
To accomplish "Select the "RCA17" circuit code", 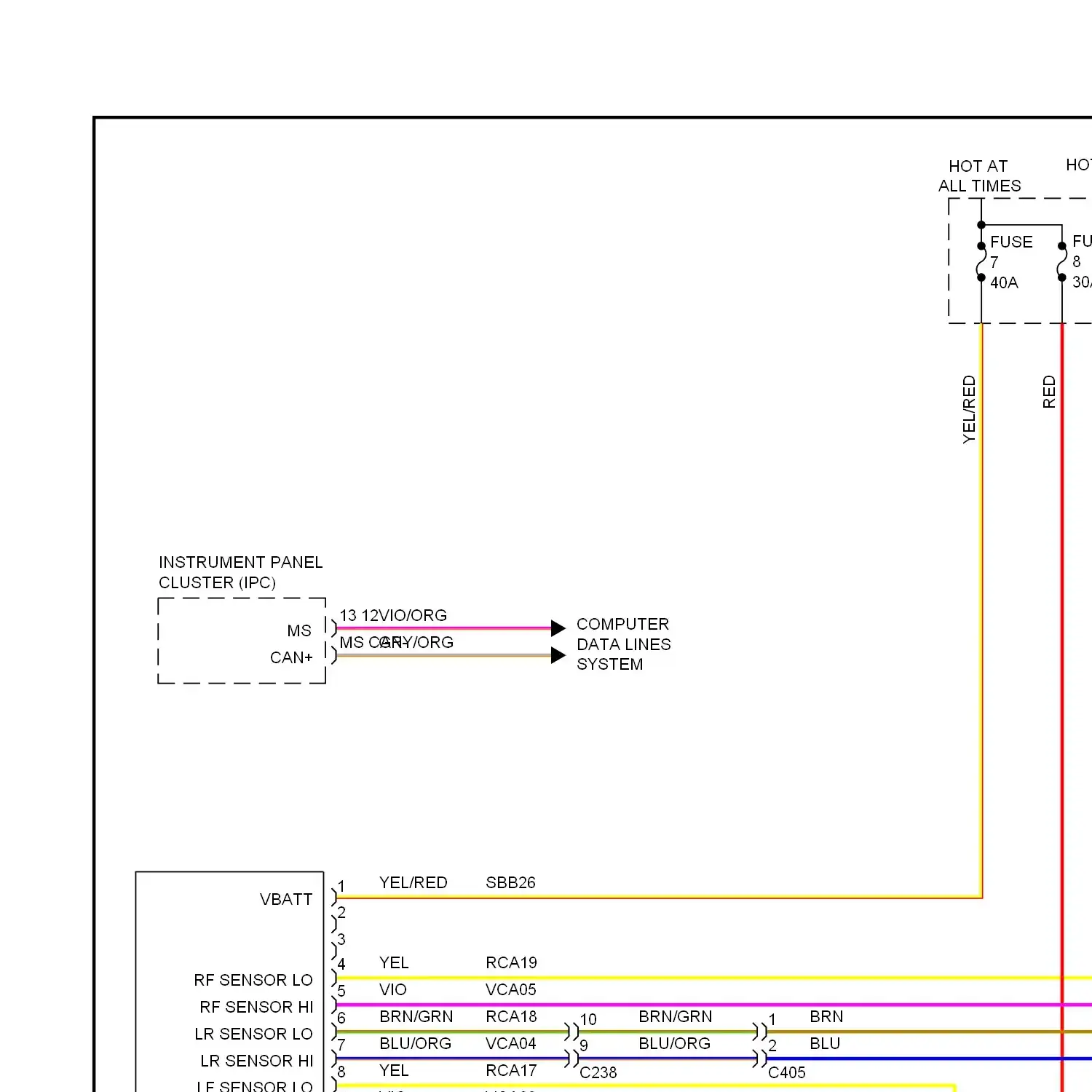I will tap(511, 1070).
